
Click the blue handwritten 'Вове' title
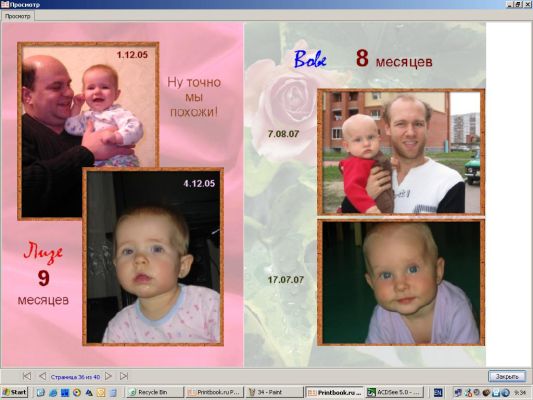click(x=310, y=59)
